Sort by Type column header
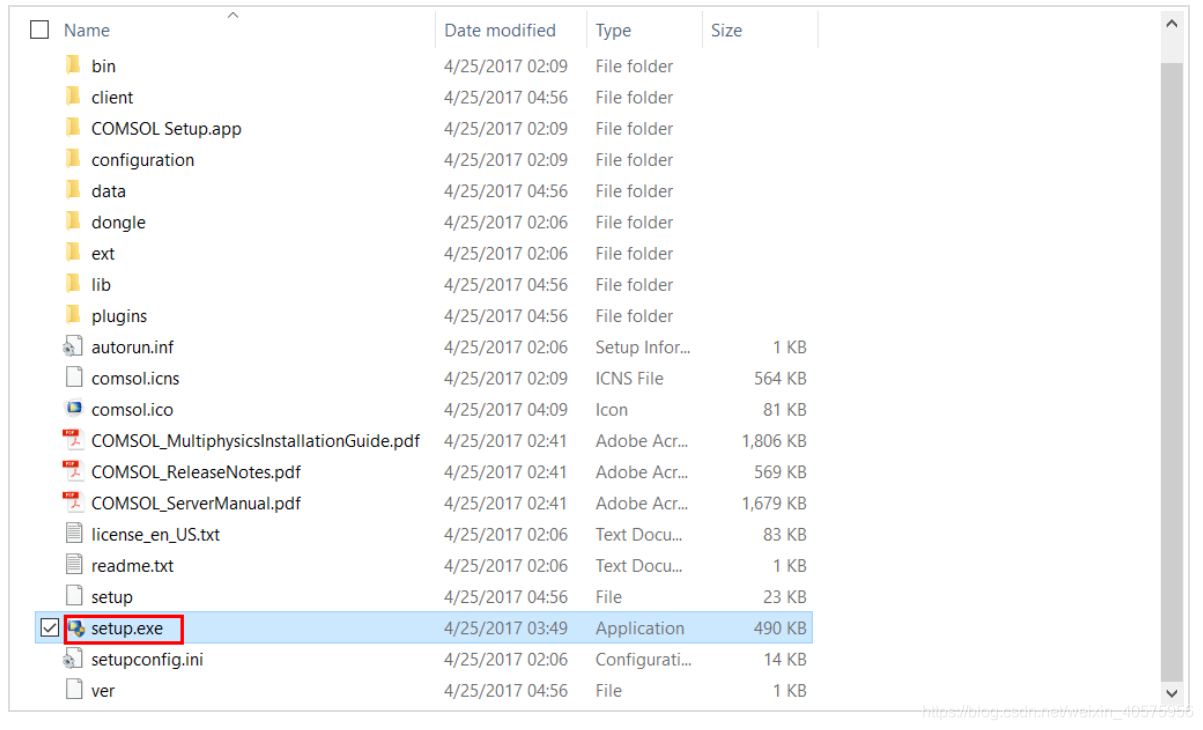The height and width of the screenshot is (730, 1203). pyautogui.click(x=613, y=30)
